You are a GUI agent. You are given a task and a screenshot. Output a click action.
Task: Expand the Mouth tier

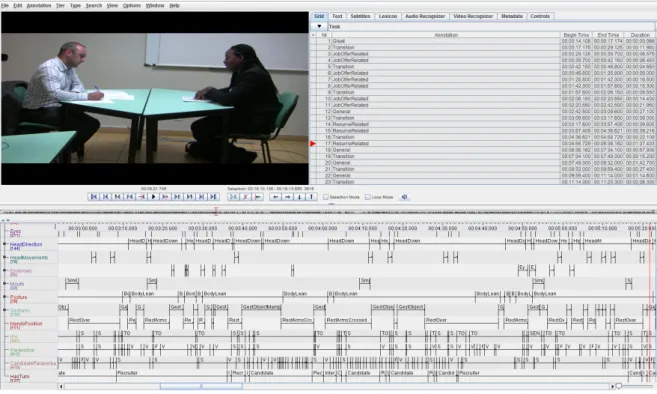click(5, 283)
